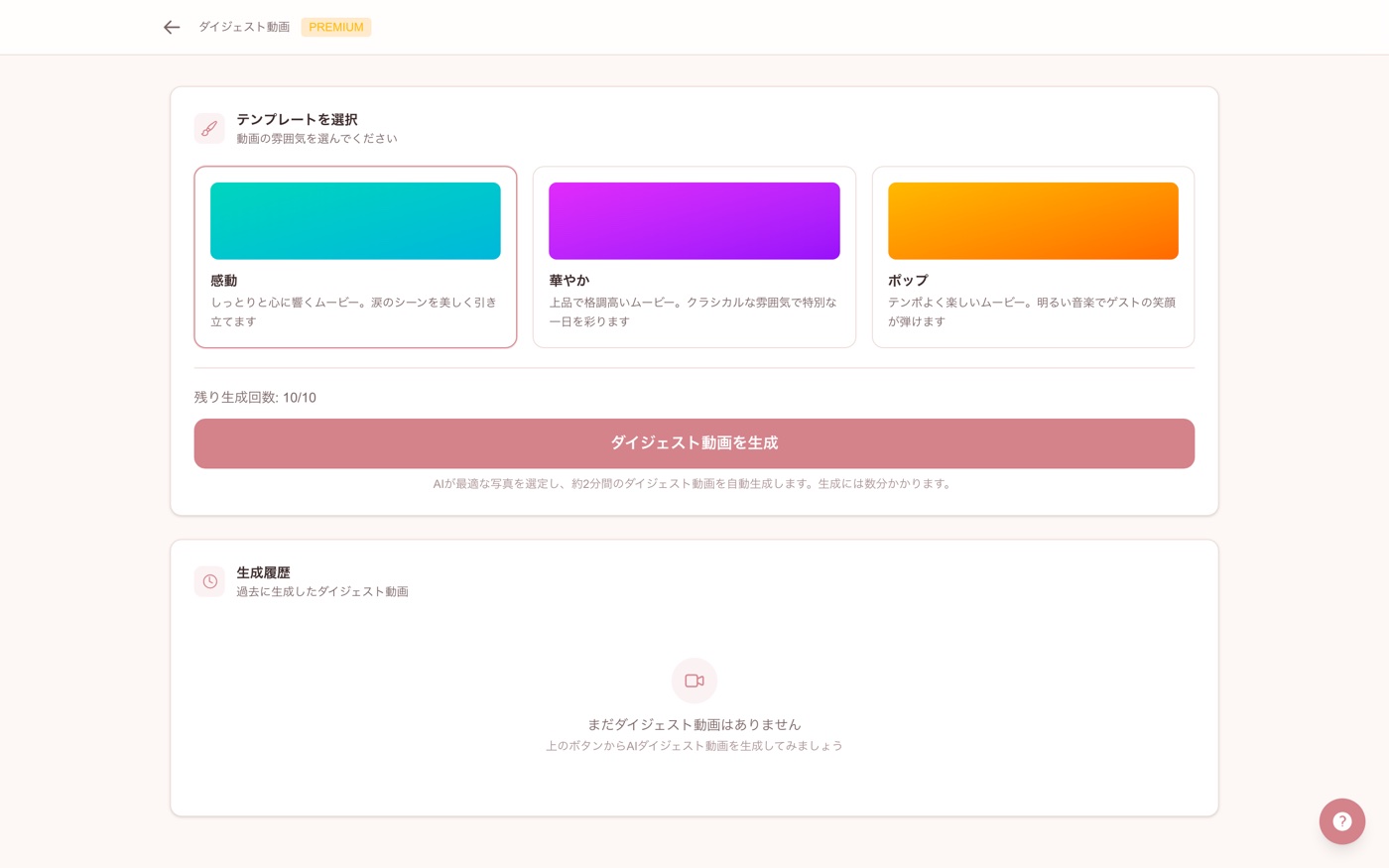
Task: Click the teal gradient preview for 感動
Action: click(355, 221)
